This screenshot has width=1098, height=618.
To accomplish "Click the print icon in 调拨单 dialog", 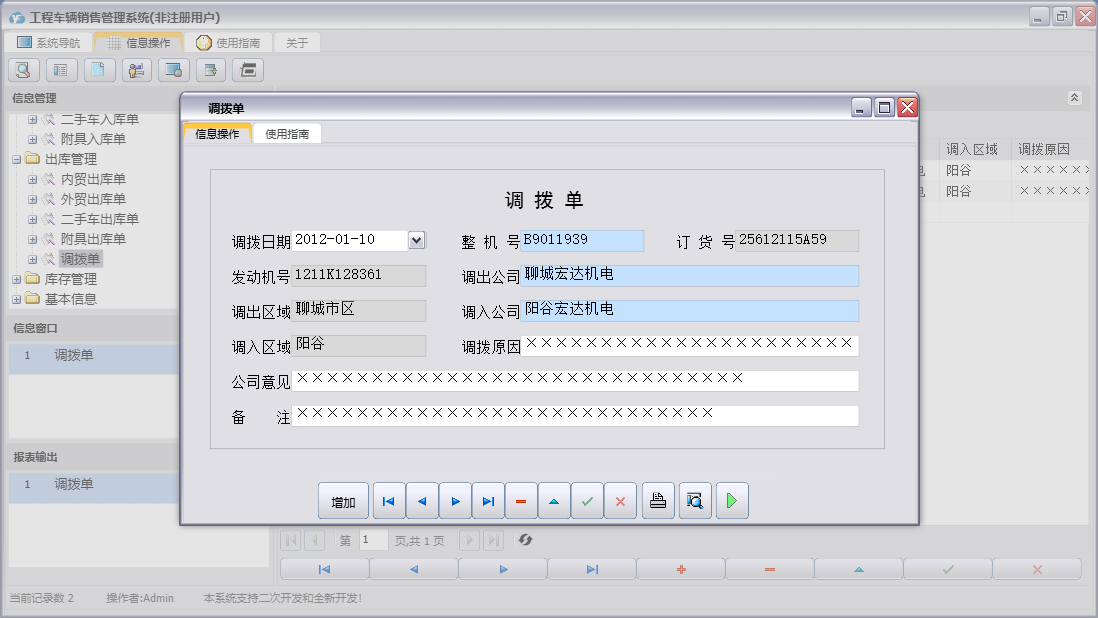I will tap(657, 501).
